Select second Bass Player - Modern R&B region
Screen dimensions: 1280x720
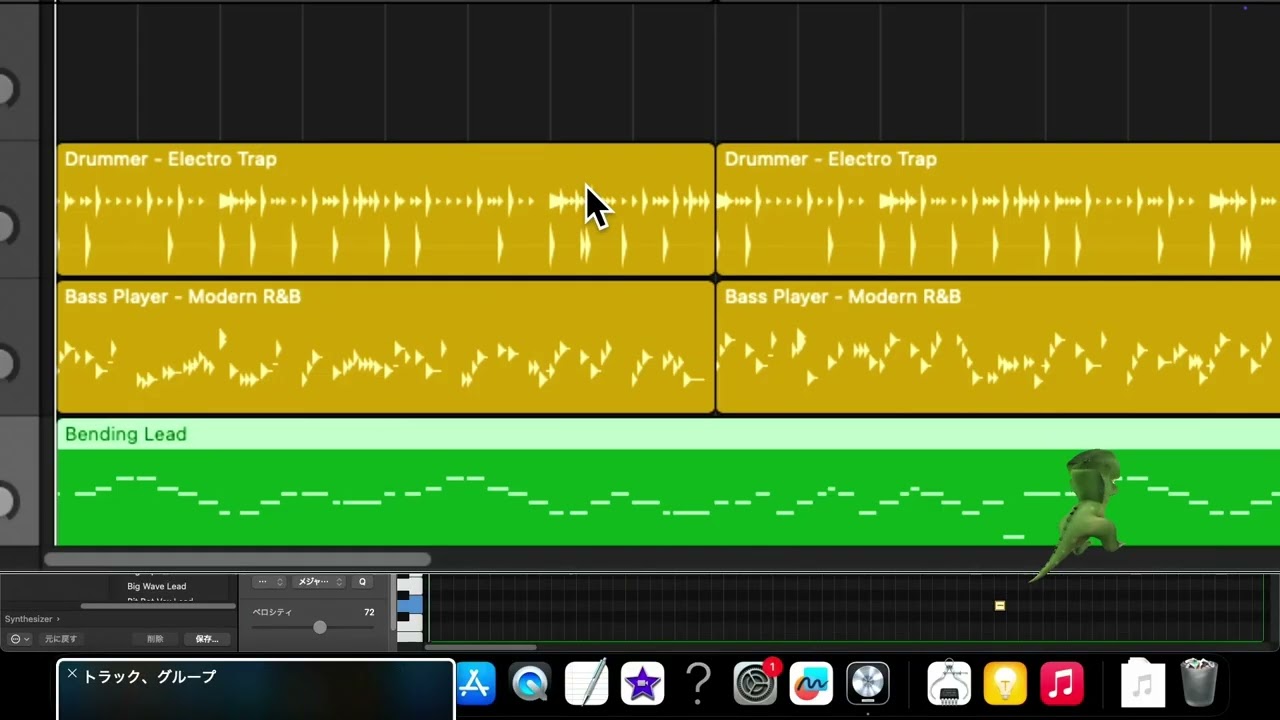998,347
